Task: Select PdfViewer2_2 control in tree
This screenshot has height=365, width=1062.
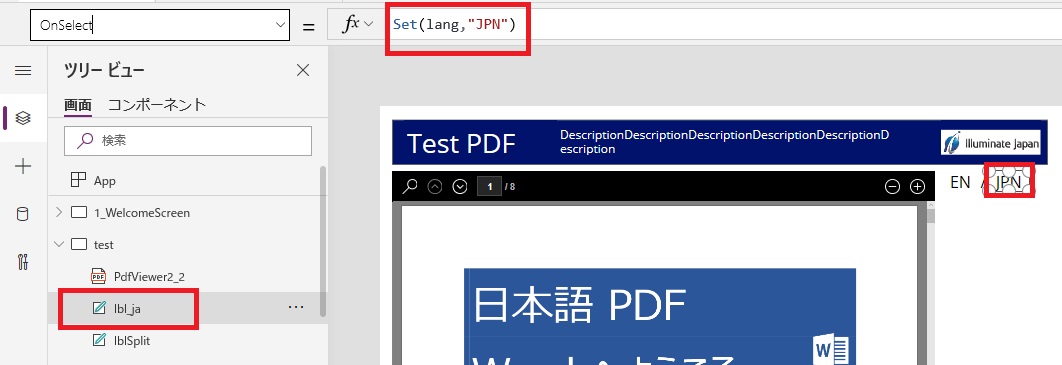Action: point(149,276)
